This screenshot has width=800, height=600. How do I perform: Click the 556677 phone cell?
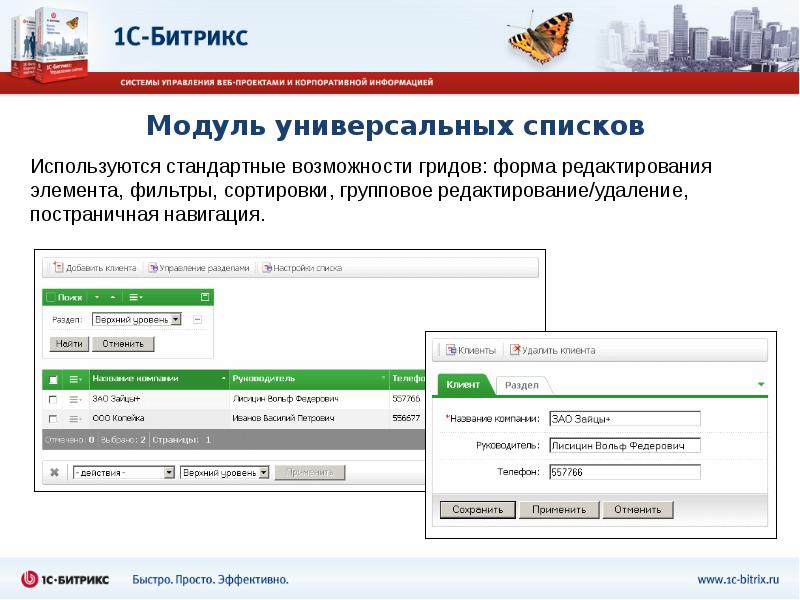[x=406, y=418]
